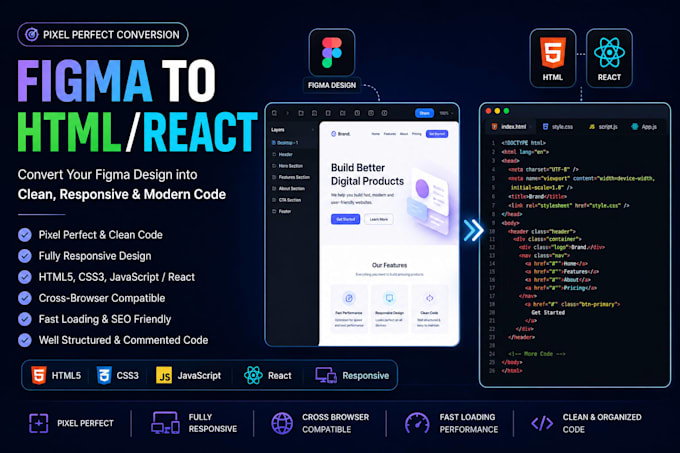Click the Our Features heading in mockup
The height and width of the screenshot is (453, 680).
(389, 265)
